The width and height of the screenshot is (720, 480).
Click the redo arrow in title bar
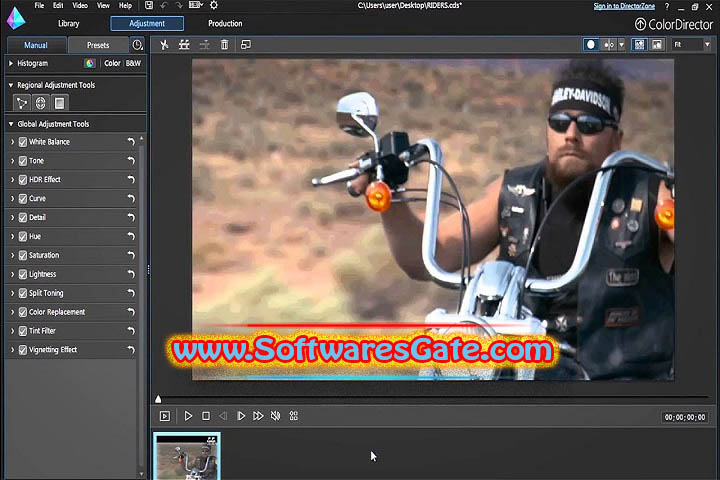(179, 6)
